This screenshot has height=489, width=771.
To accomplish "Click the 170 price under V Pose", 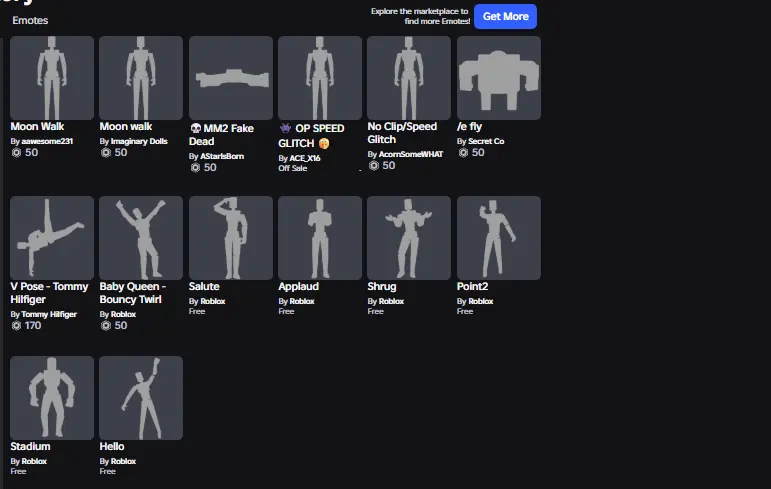I will tap(33, 325).
